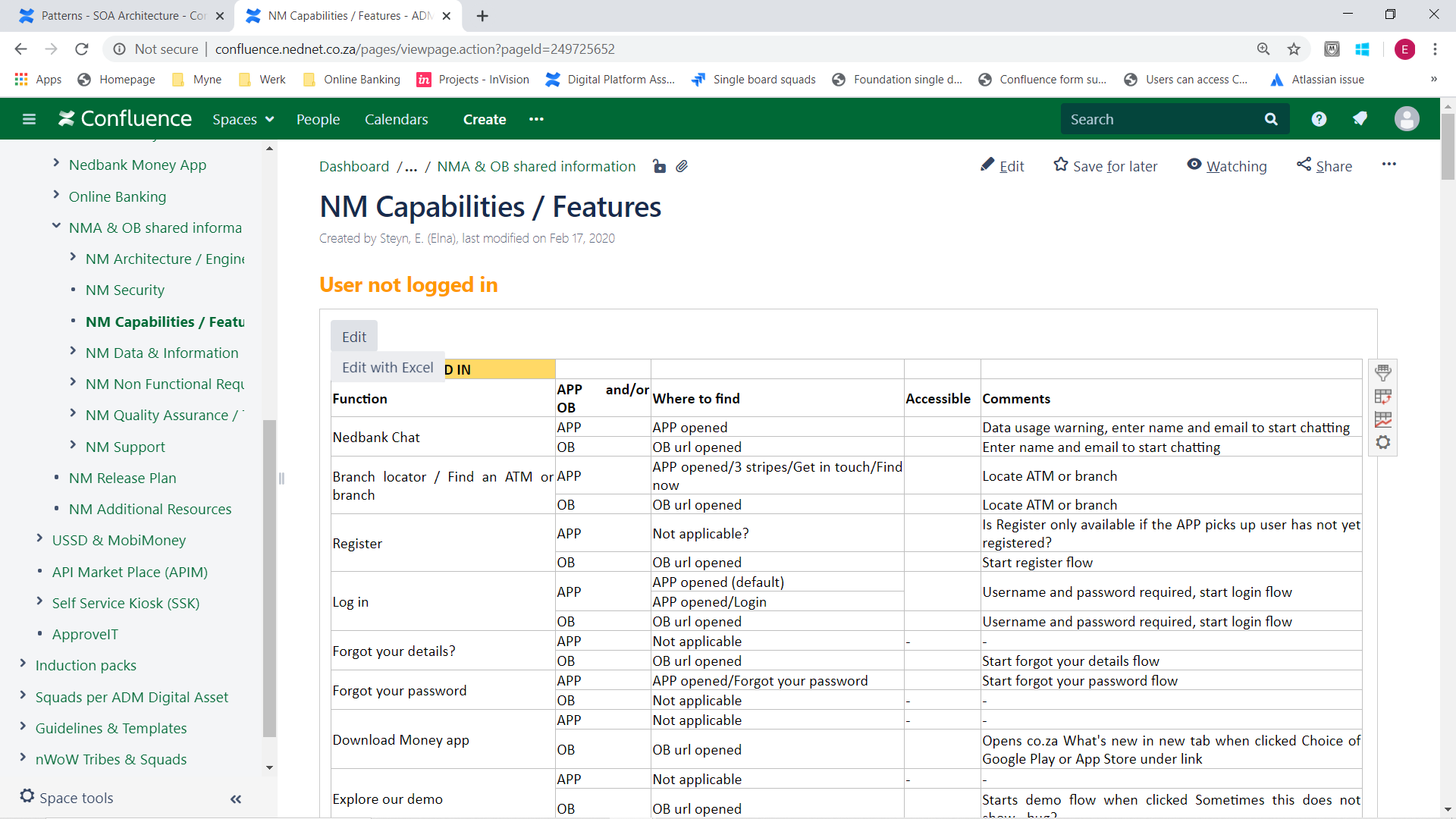The height and width of the screenshot is (819, 1456).
Task: Share this page
Action: point(1324,166)
